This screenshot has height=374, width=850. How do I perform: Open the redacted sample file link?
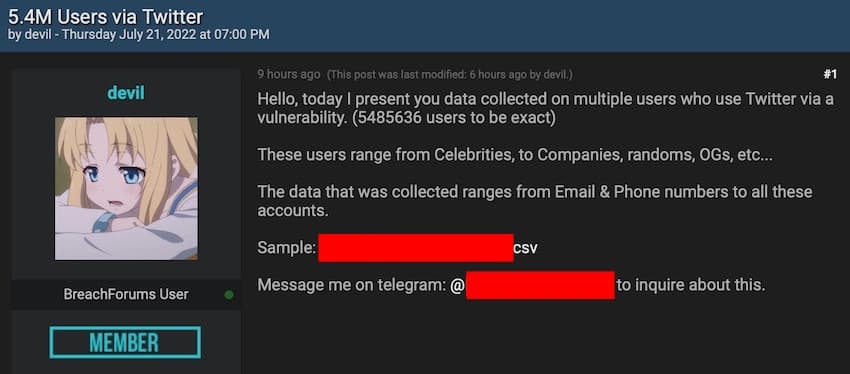pyautogui.click(x=416, y=248)
